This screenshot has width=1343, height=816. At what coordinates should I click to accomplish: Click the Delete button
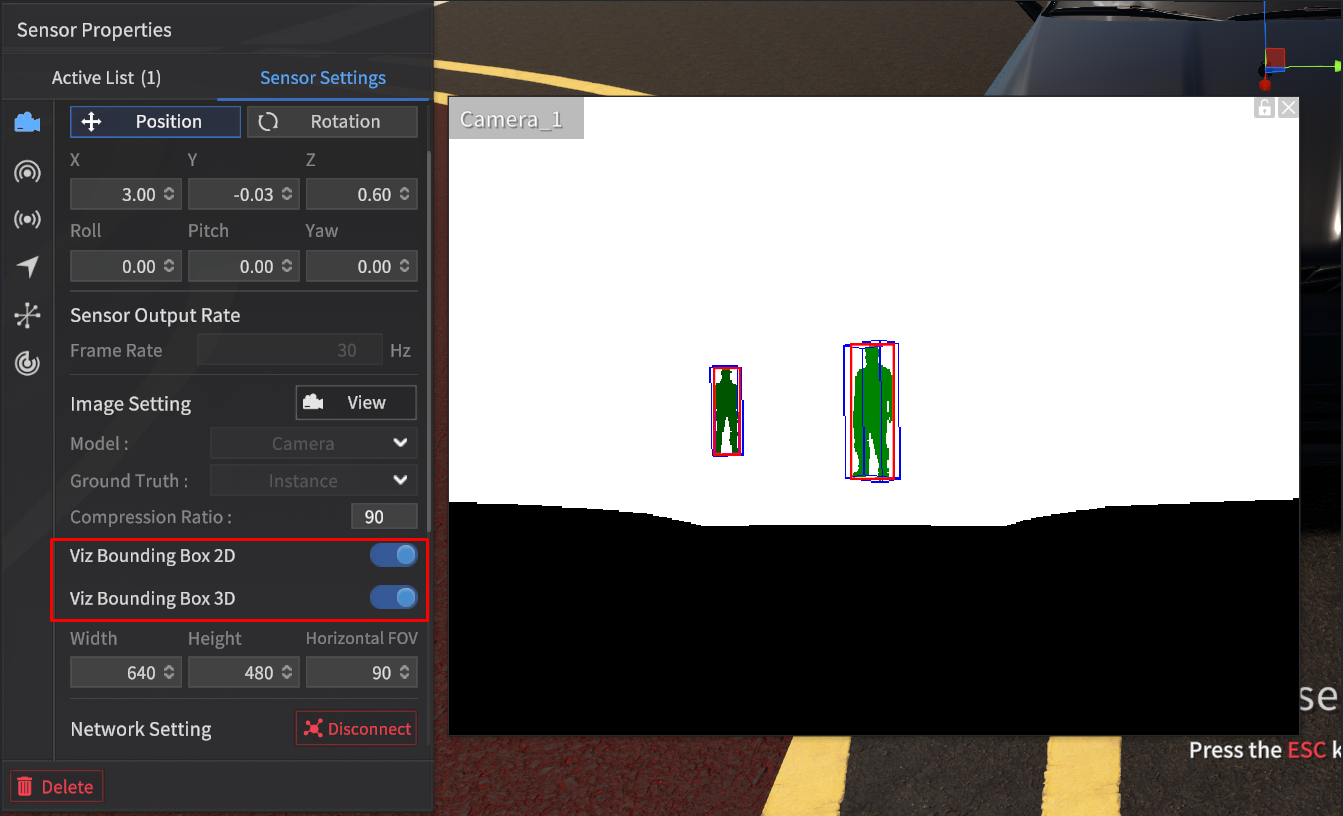tap(56, 786)
